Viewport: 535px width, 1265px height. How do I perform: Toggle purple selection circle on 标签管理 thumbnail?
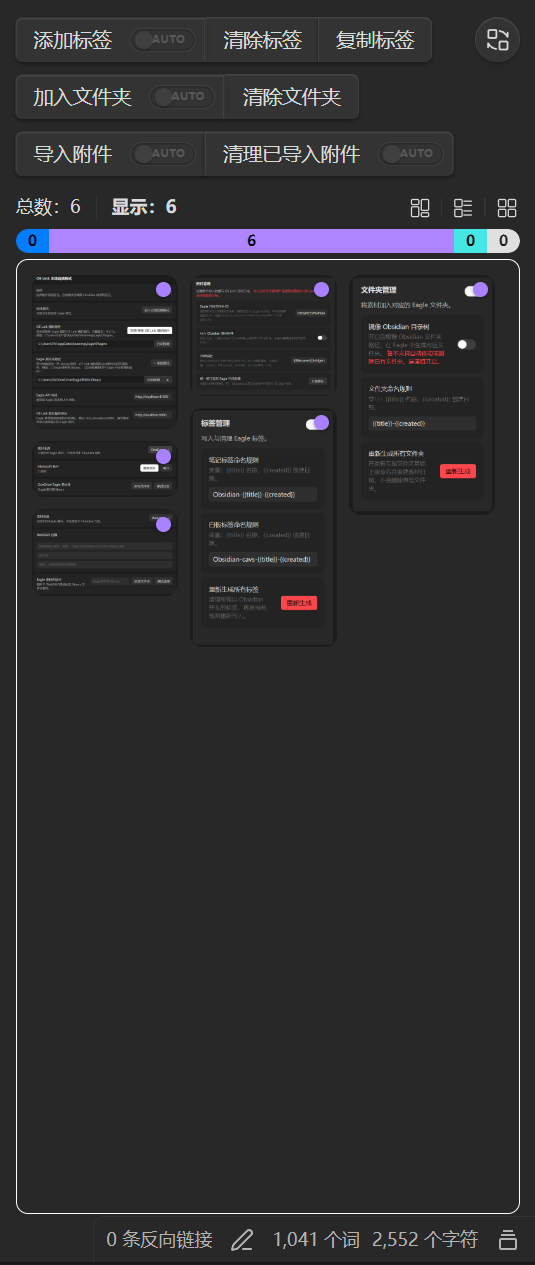tap(322, 422)
